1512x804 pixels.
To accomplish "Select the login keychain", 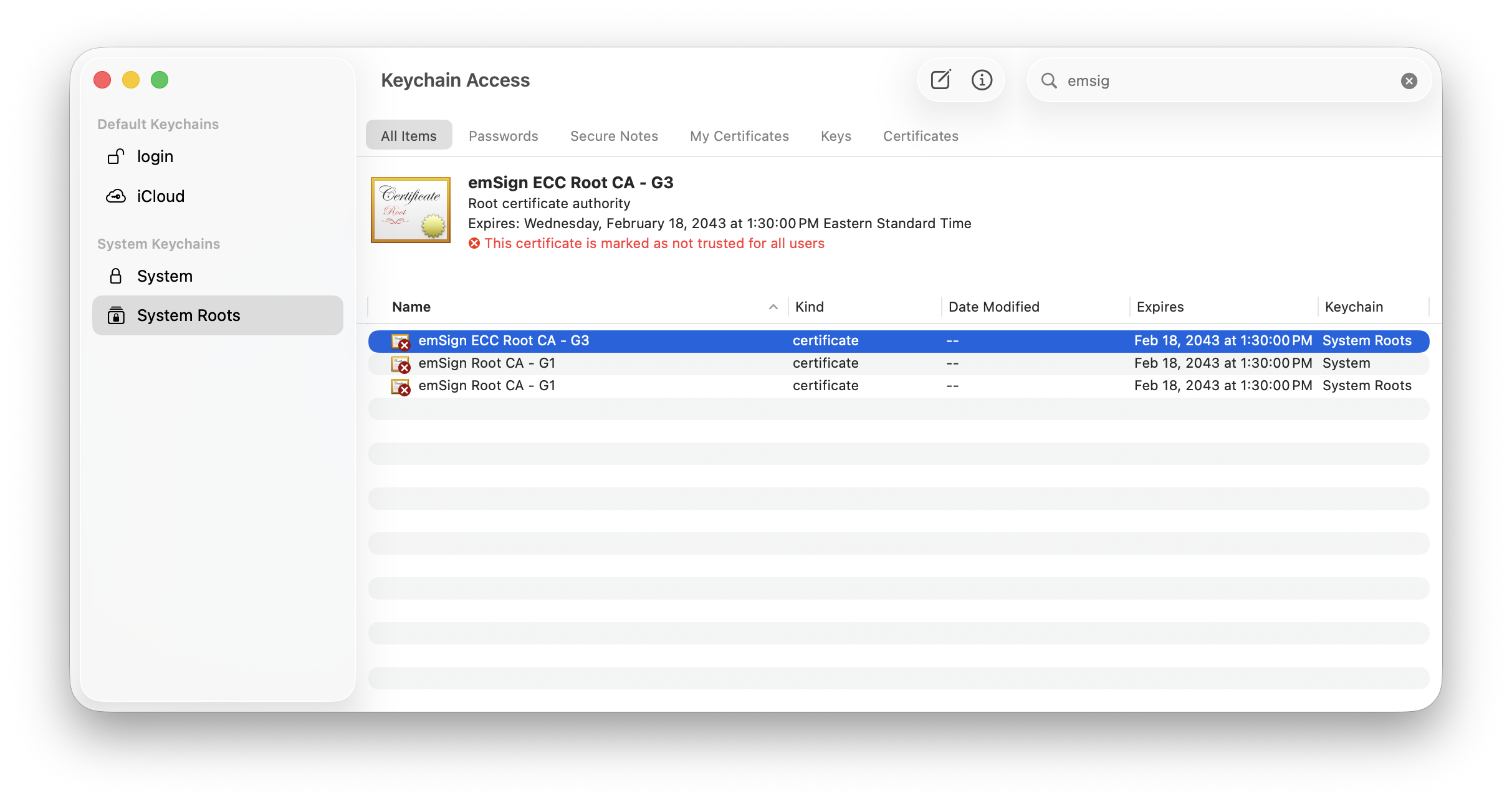I will [218, 156].
